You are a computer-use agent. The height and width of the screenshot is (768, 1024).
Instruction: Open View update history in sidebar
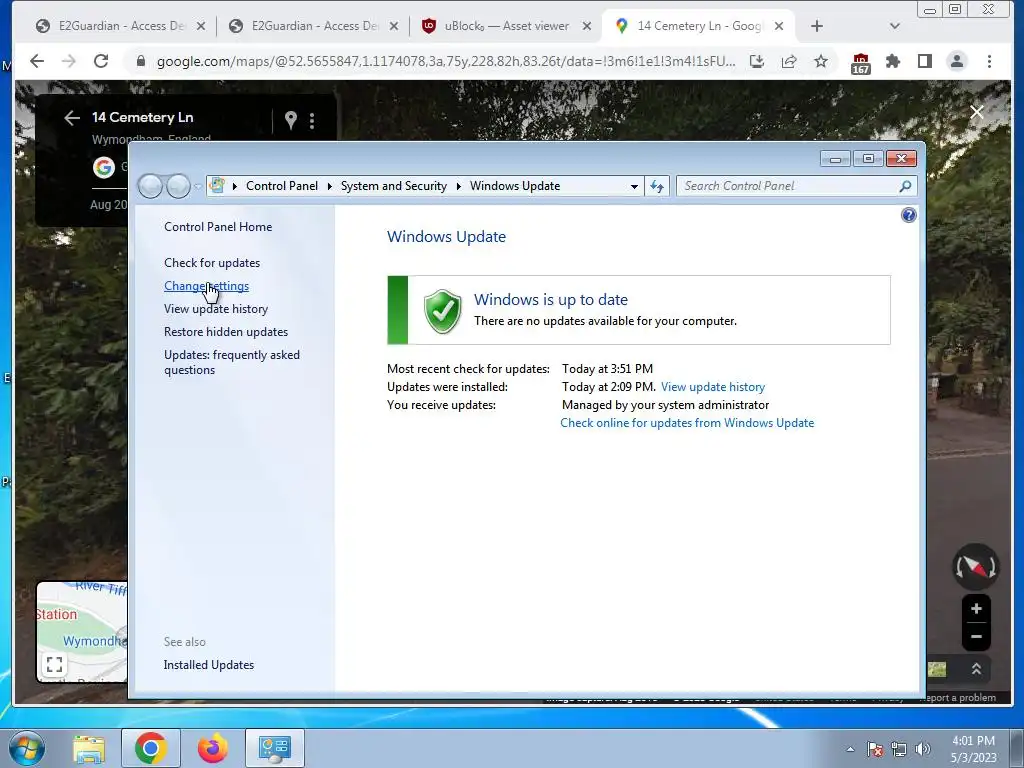(216, 309)
